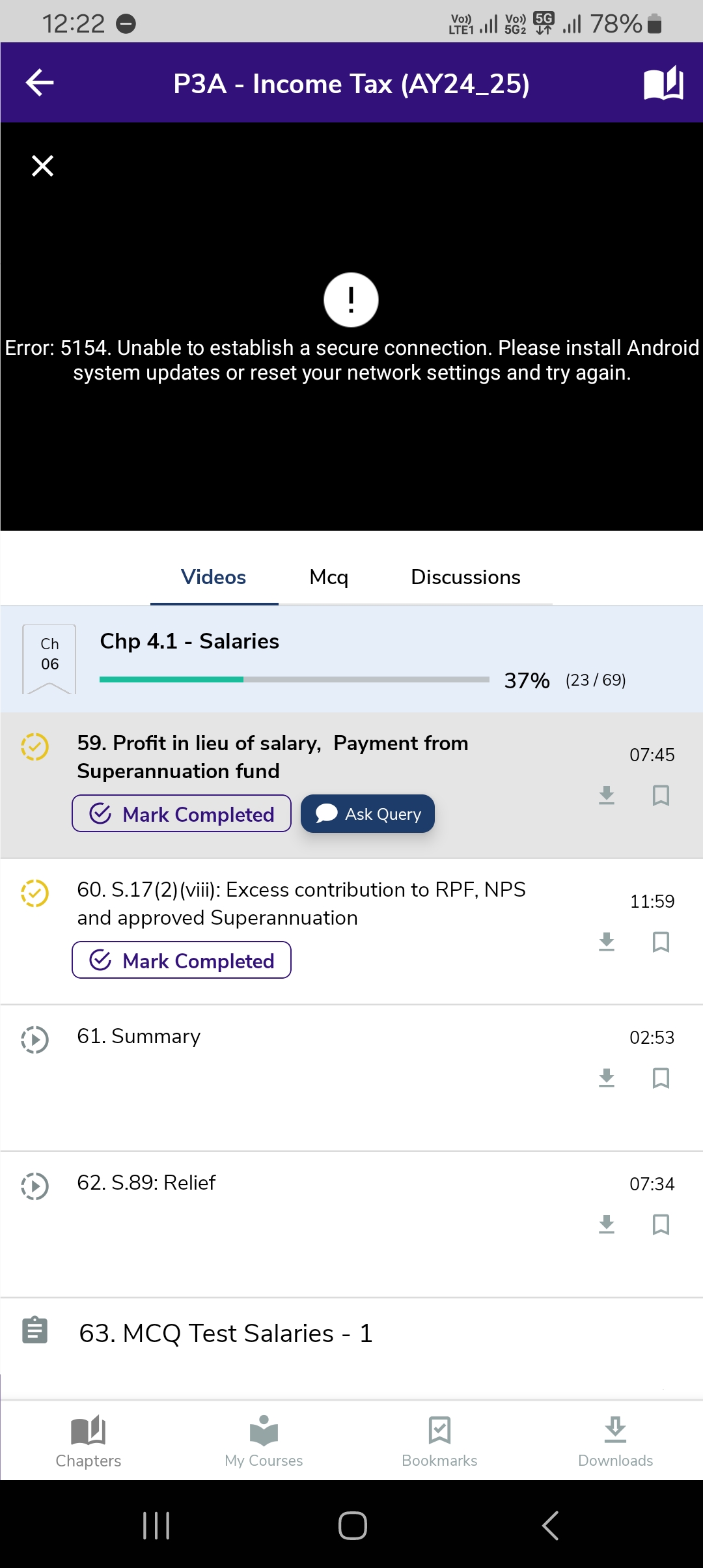The height and width of the screenshot is (1568, 703).
Task: Bookmark the 62. S.89: Relief video
Action: coord(661,1224)
